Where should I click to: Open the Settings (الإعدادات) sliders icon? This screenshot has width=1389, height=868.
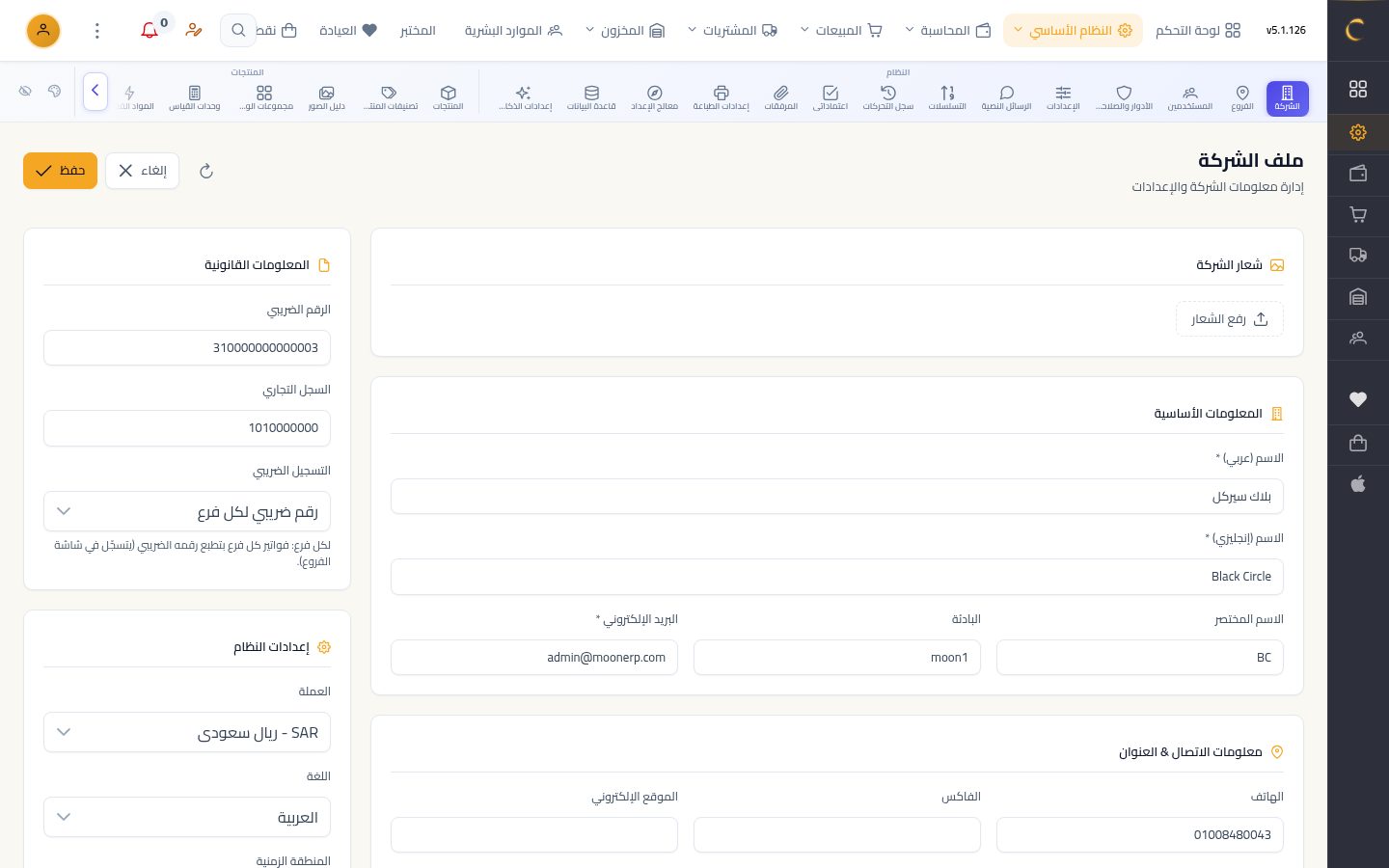coord(1063,97)
